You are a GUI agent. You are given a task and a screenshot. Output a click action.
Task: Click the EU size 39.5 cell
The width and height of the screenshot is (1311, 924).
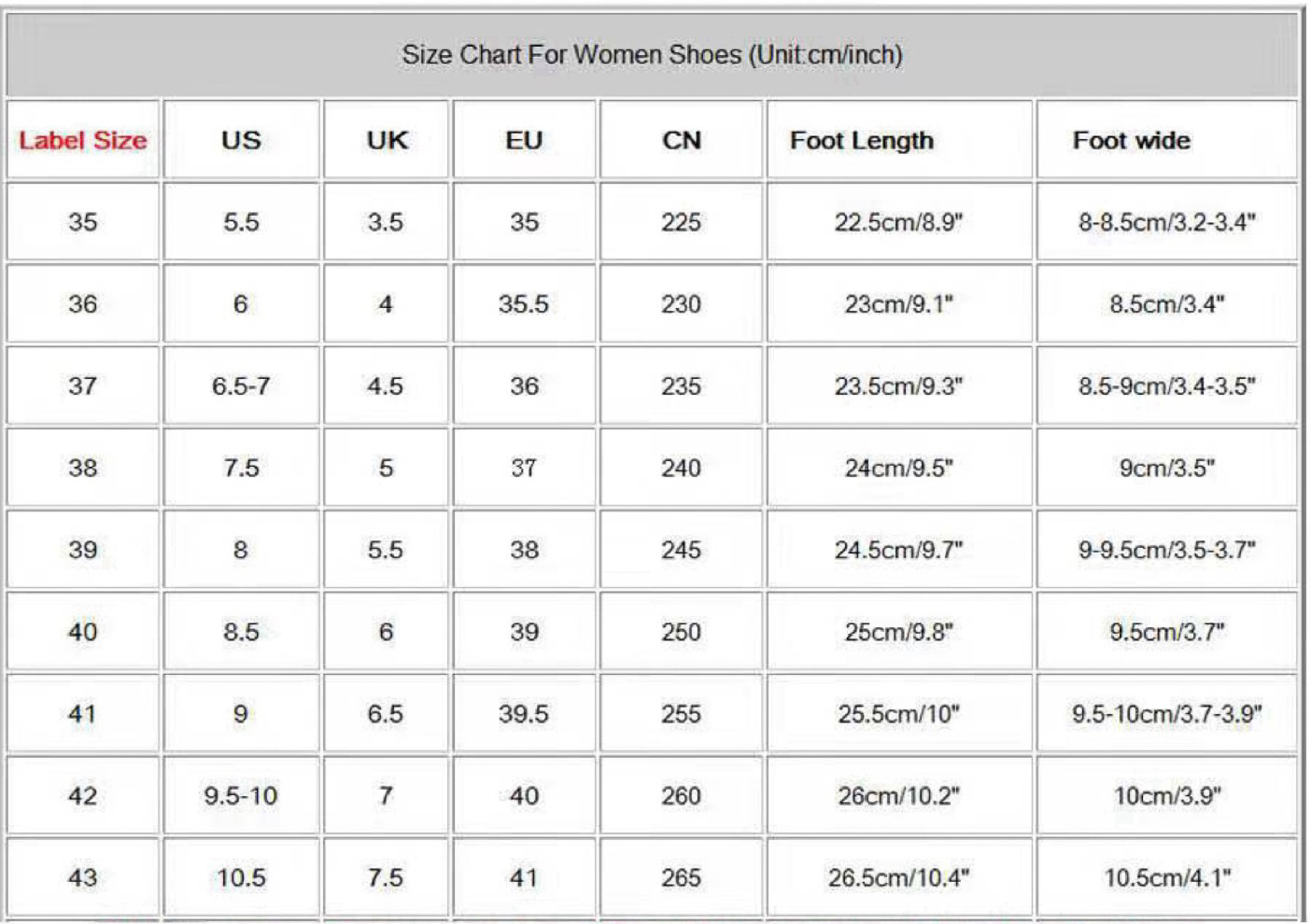523,714
